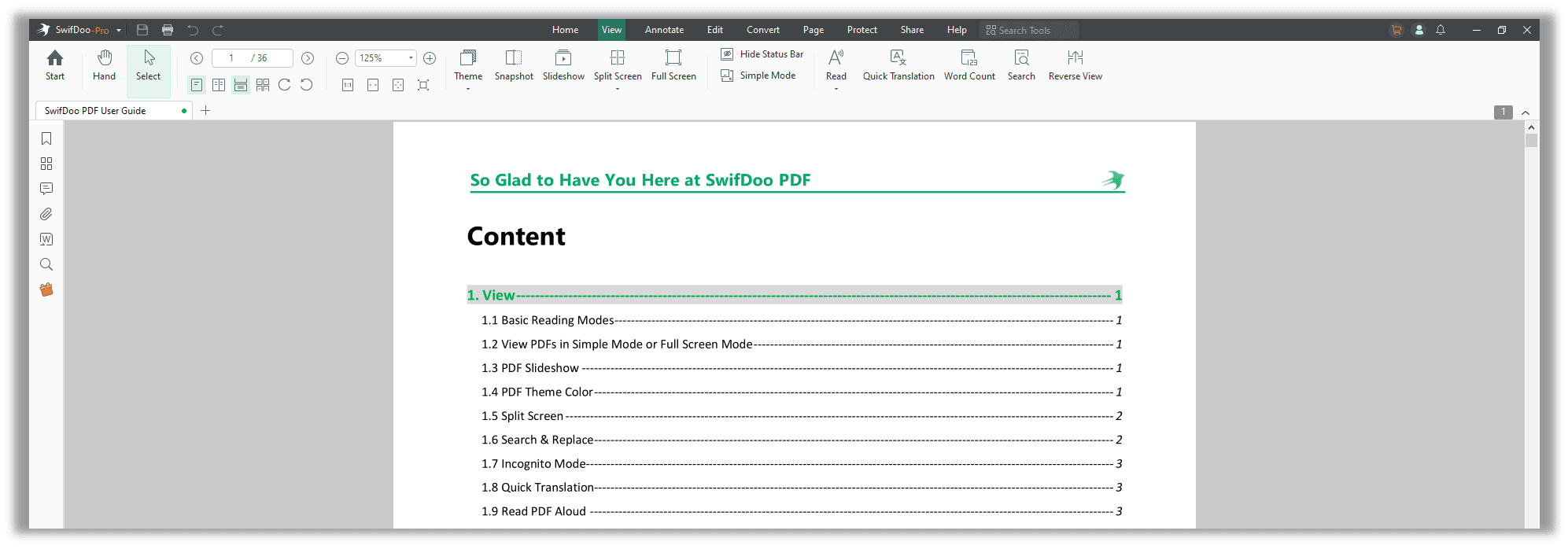Click the fit page icon
This screenshot has height=549, width=1568.
[398, 85]
